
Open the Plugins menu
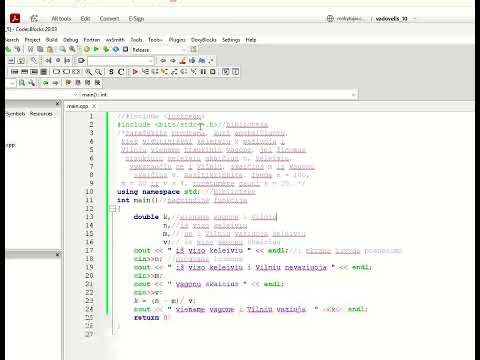(177, 40)
